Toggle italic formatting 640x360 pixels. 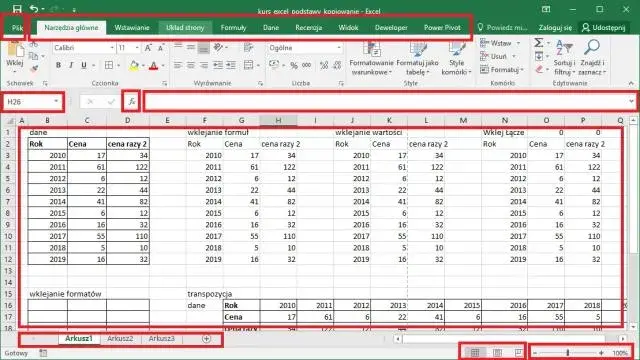71,65
